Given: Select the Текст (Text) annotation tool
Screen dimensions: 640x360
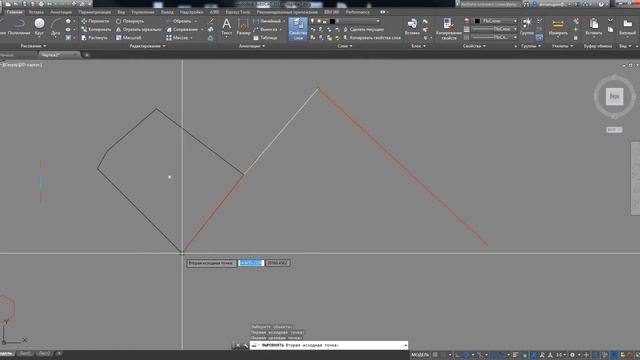Looking at the screenshot, I should (227, 27).
